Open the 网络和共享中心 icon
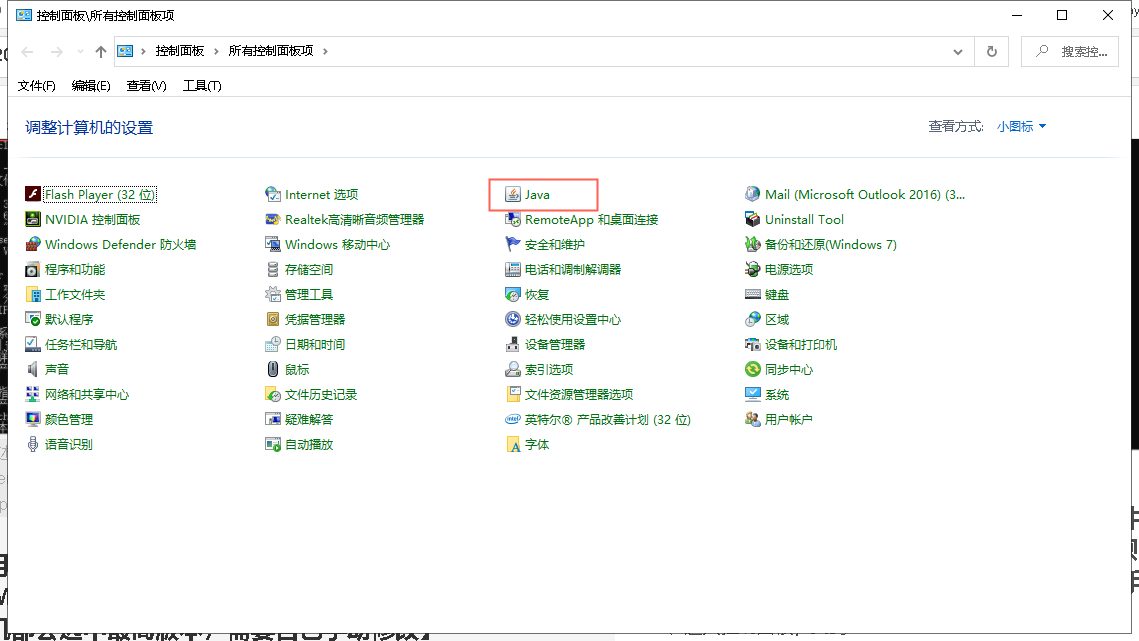Image resolution: width=1139 pixels, height=641 pixels. (x=33, y=394)
